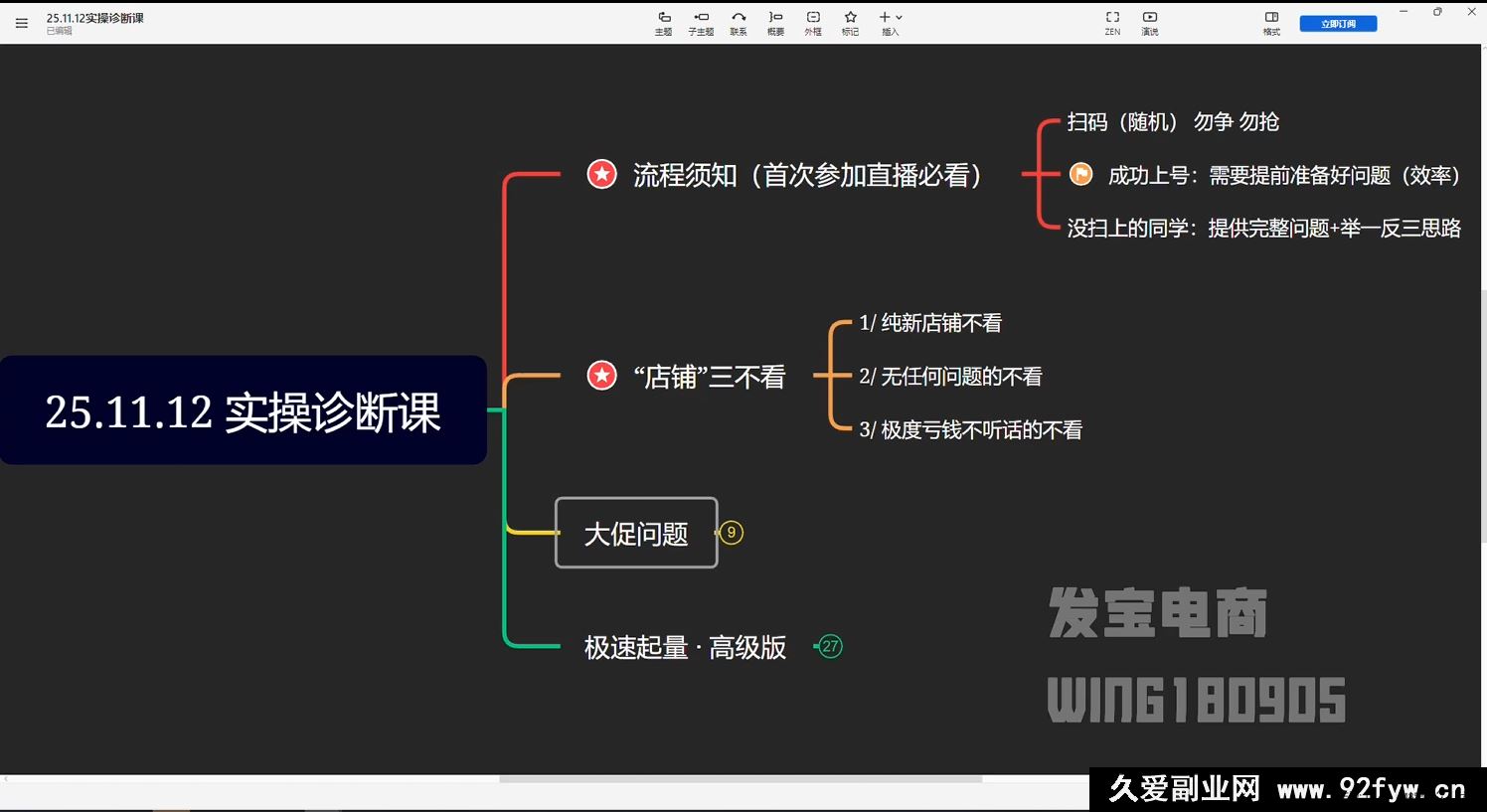Click the red star marker on 店铺三不看 topic
The height and width of the screenshot is (812, 1487).
point(601,376)
